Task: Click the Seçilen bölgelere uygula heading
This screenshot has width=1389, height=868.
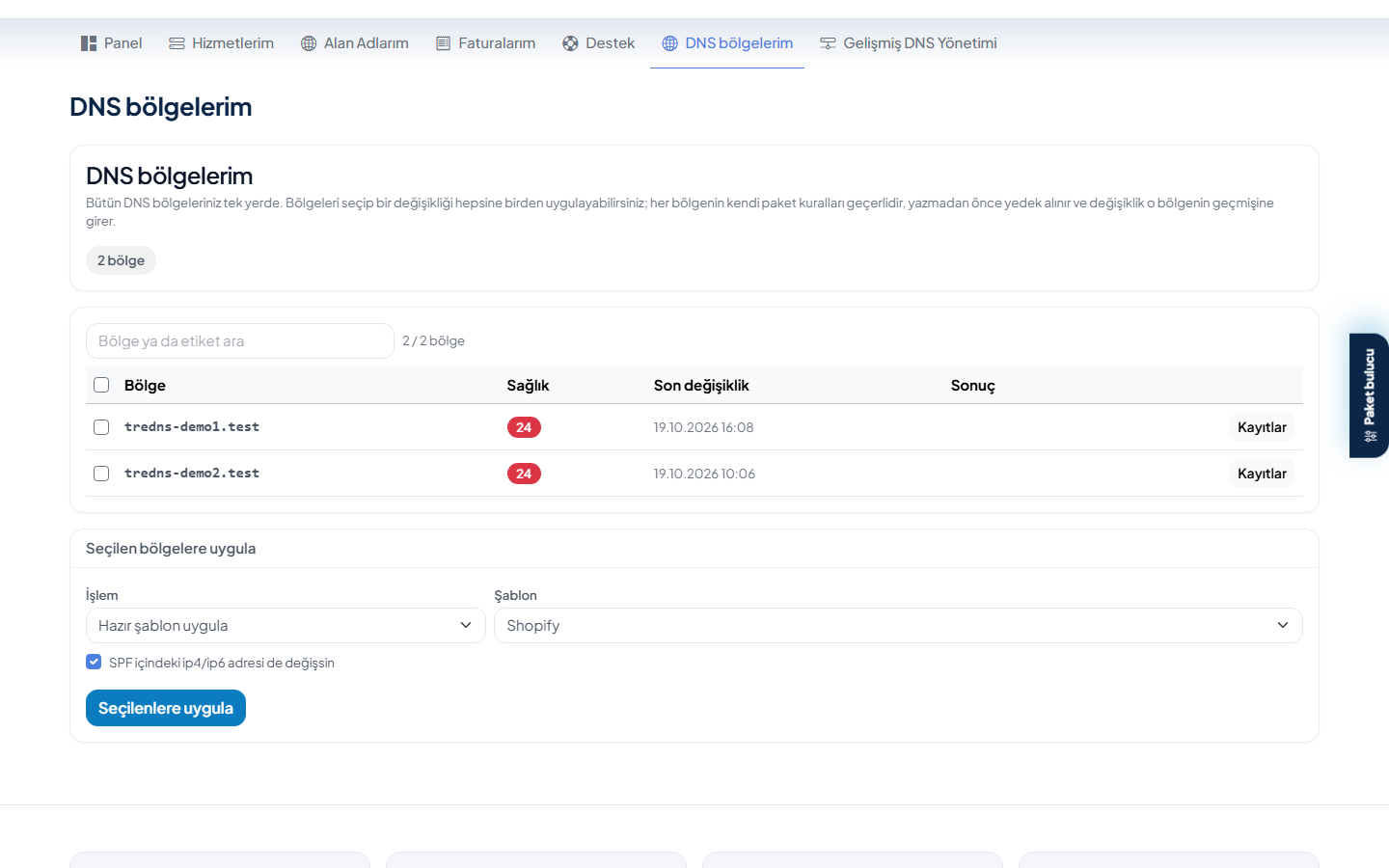Action: click(171, 548)
